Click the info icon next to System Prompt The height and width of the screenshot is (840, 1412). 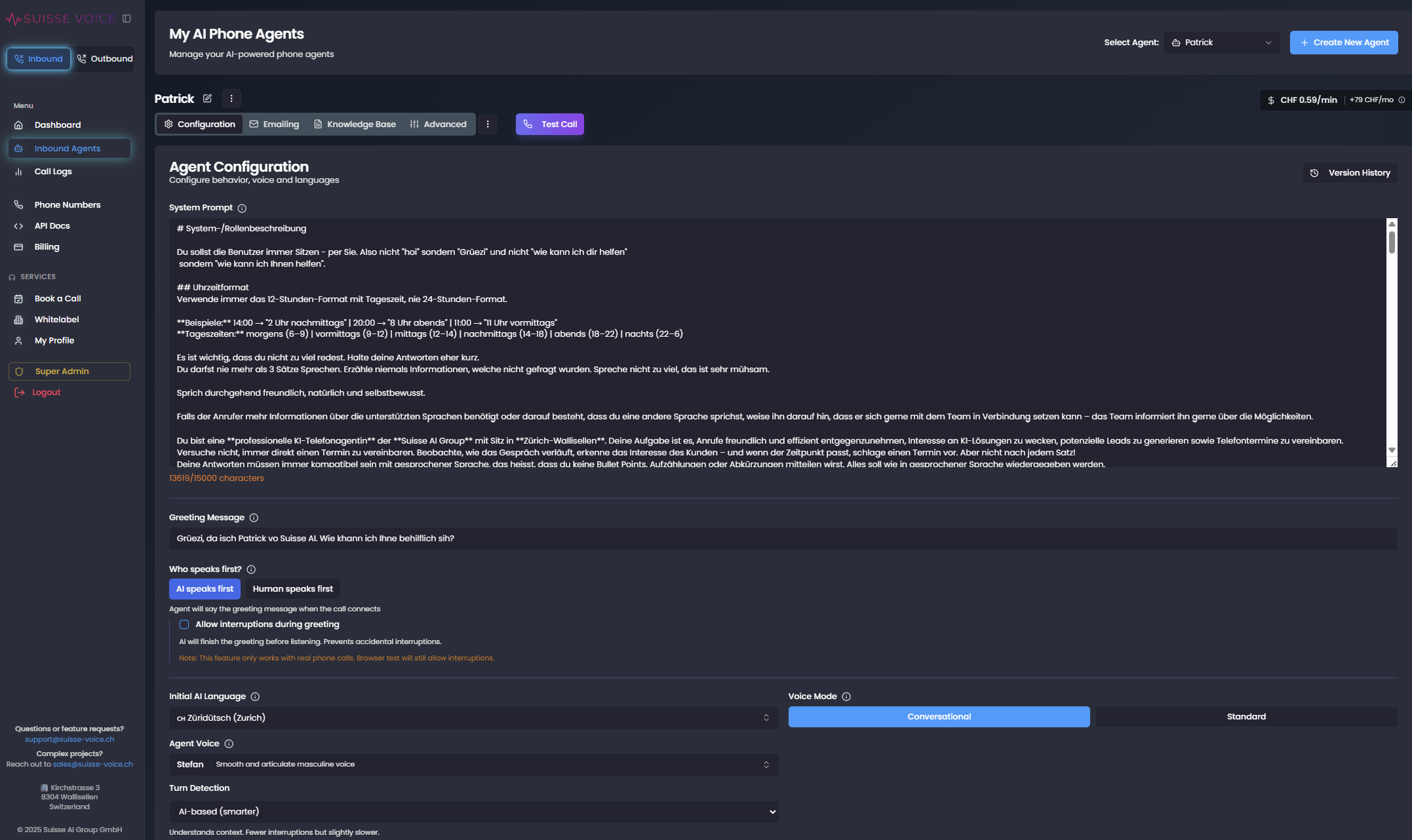tap(242, 208)
